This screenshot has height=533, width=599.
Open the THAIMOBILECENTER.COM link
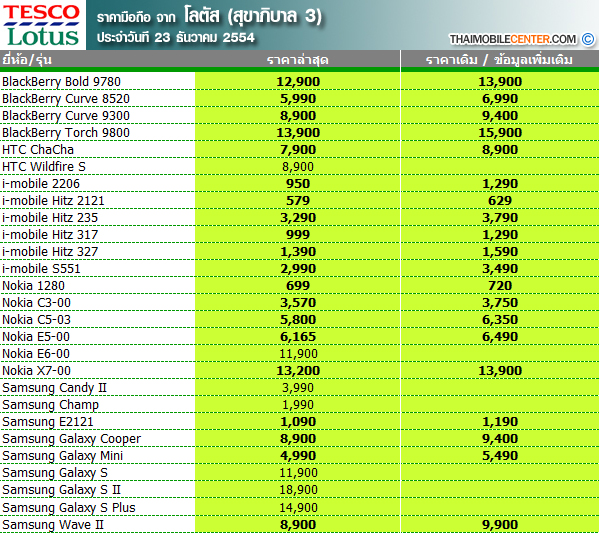pyautogui.click(x=513, y=39)
